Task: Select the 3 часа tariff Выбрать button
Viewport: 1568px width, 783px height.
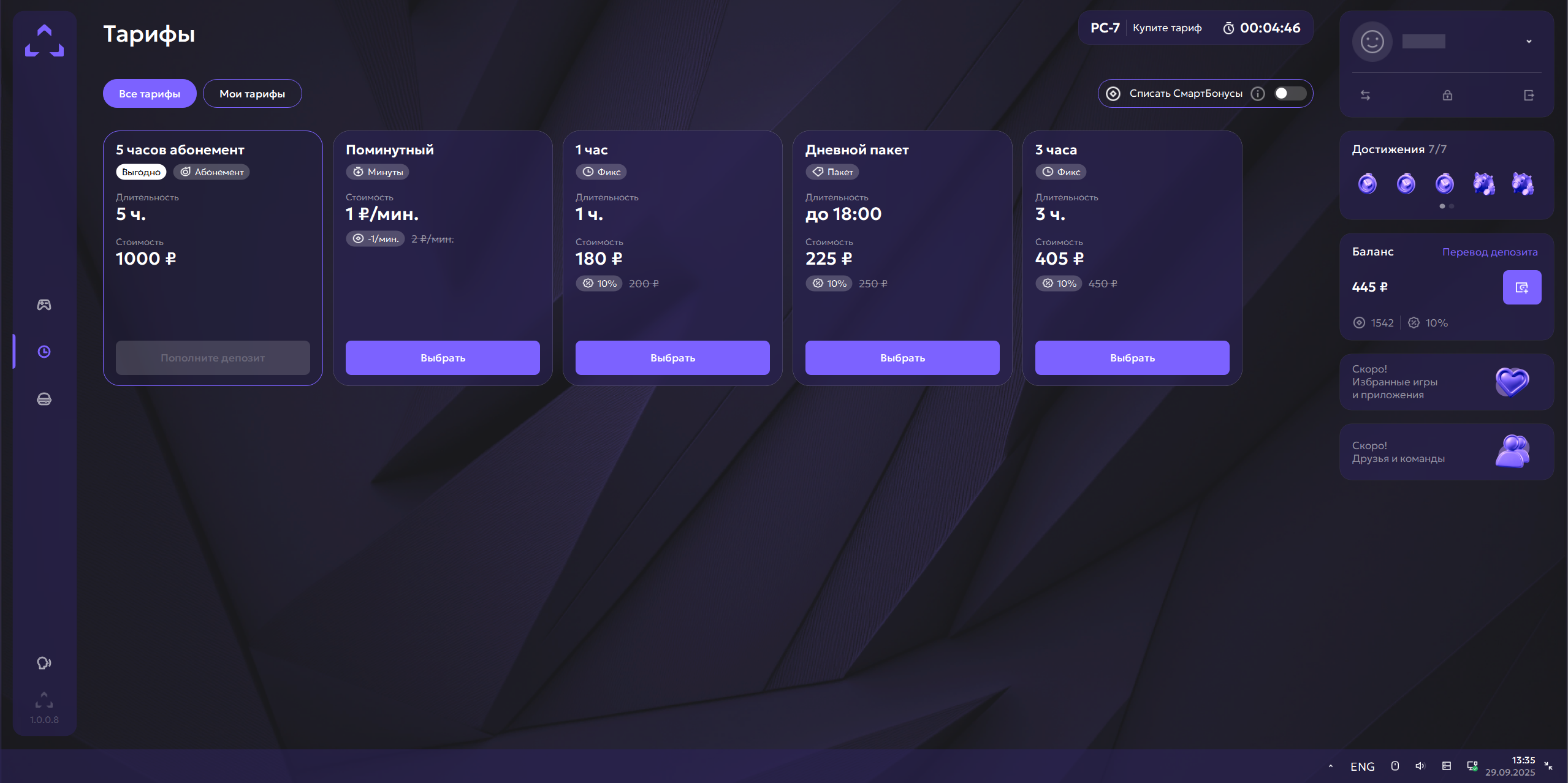Action: coord(1132,358)
